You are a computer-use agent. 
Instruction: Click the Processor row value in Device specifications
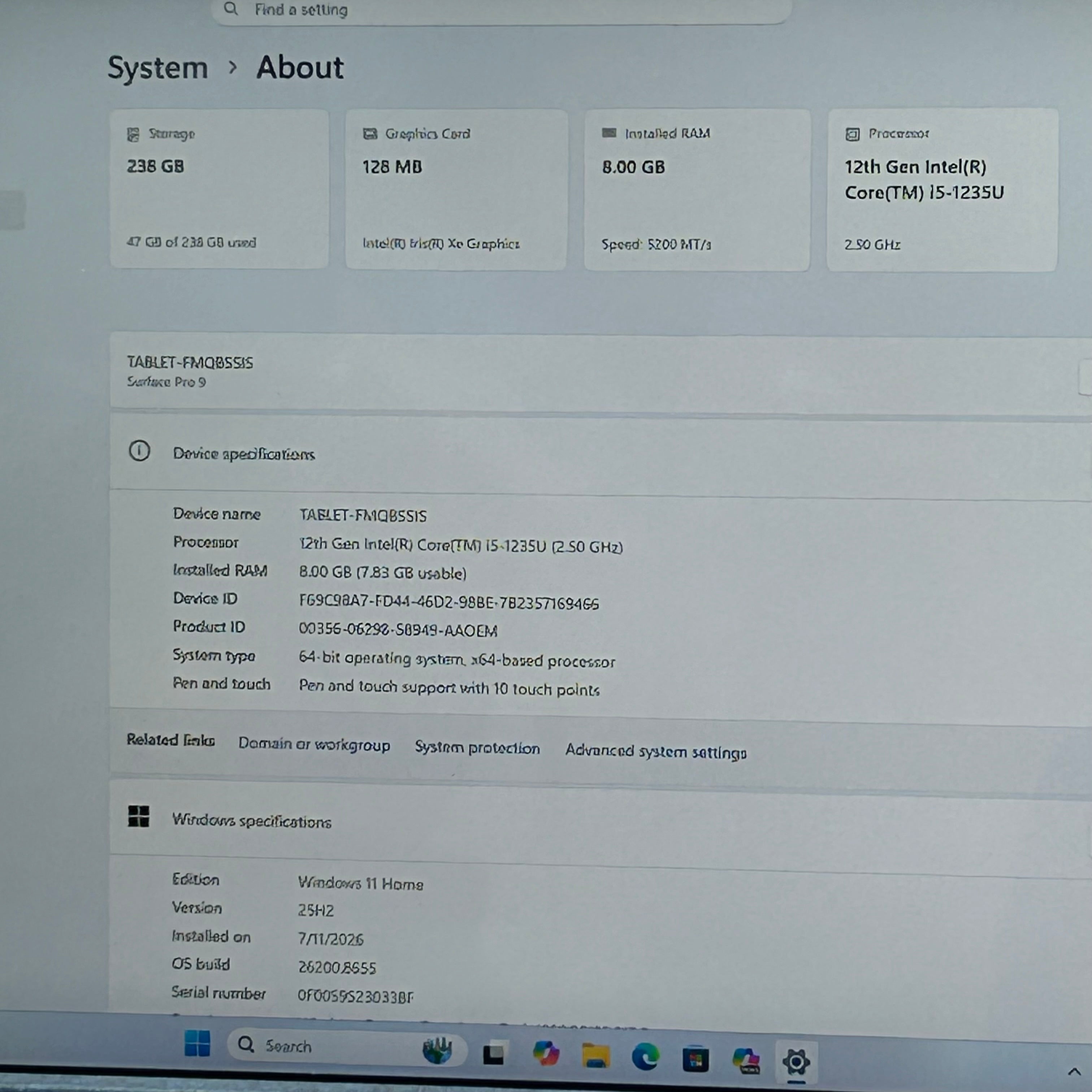coord(461,545)
